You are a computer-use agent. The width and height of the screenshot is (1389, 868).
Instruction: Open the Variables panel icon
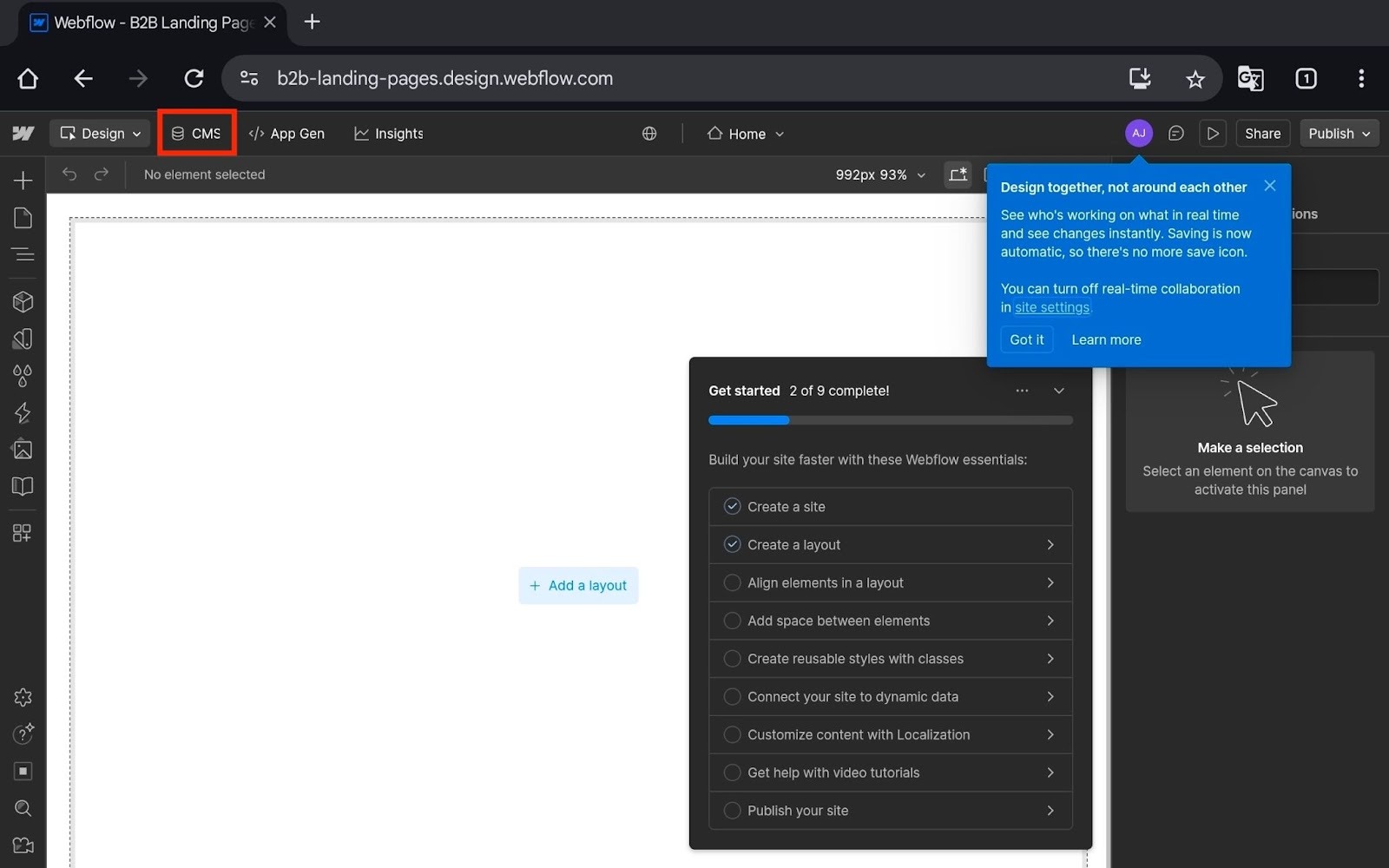tap(23, 339)
